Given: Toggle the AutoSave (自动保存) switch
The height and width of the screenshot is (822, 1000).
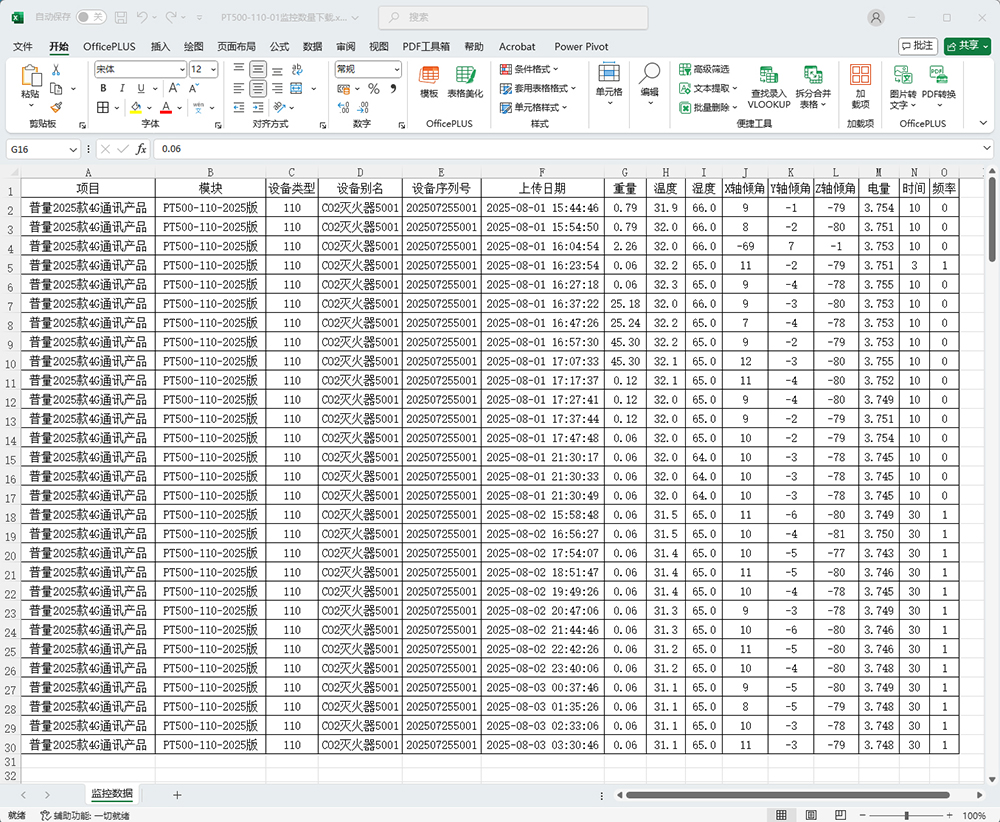Looking at the screenshot, I should click(90, 17).
